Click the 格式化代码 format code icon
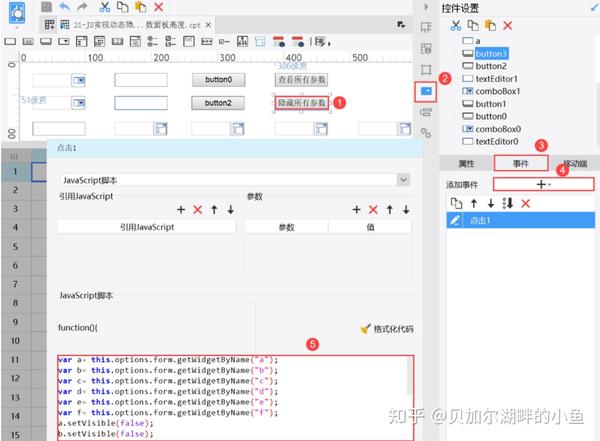Viewport: 600px width, 441px height. click(x=365, y=329)
